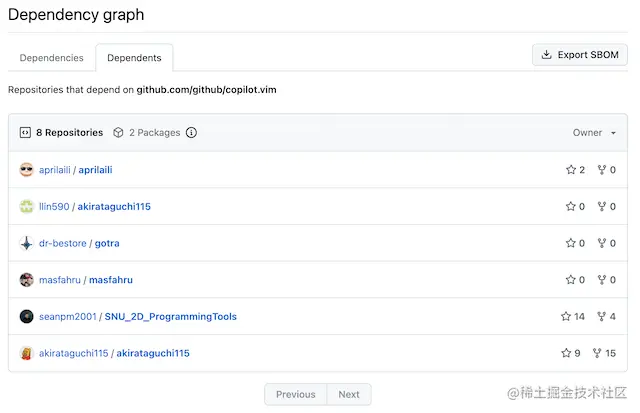Click the star icon showing 14 stars
Image resolution: width=640 pixels, height=413 pixels.
pos(566,317)
